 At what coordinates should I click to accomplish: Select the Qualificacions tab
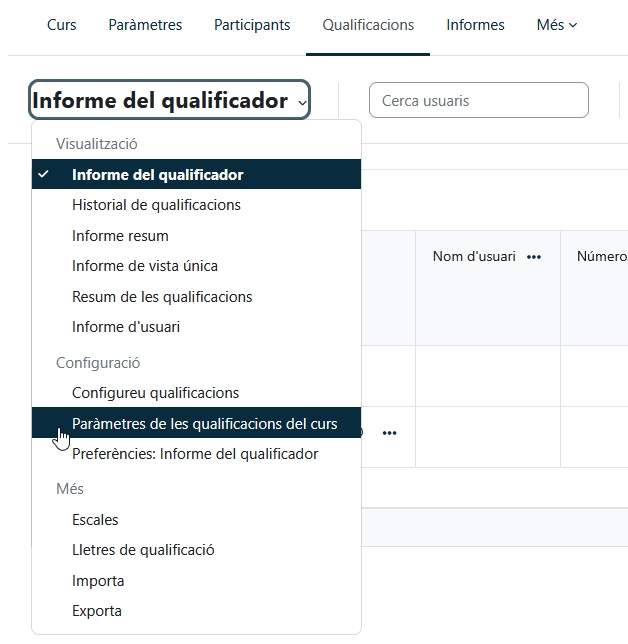[x=368, y=25]
